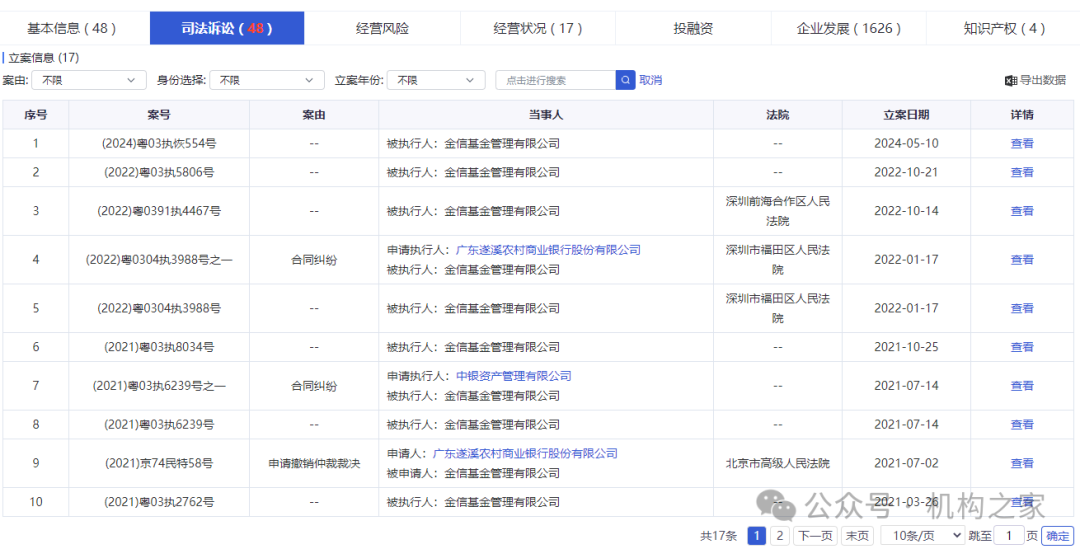Go to page 1 in pagination
The image size is (1080, 549).
coord(756,535)
